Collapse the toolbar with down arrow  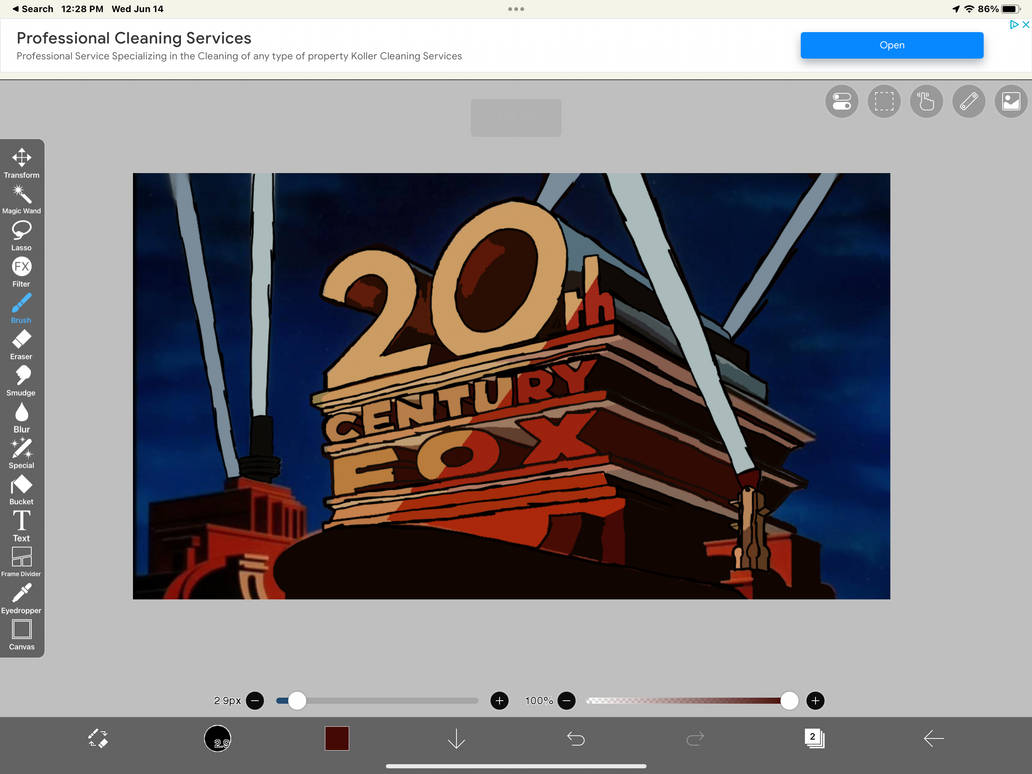[x=456, y=738]
